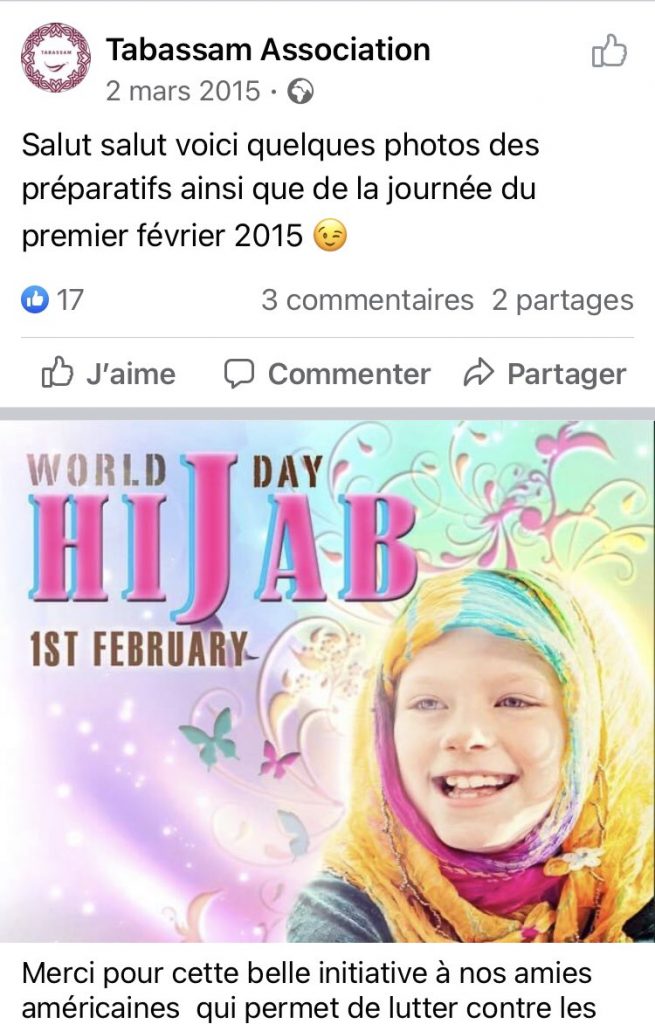Viewport: 655px width, 1024px height.
Task: Open the 2 mars 2015 post date
Action: 183,91
